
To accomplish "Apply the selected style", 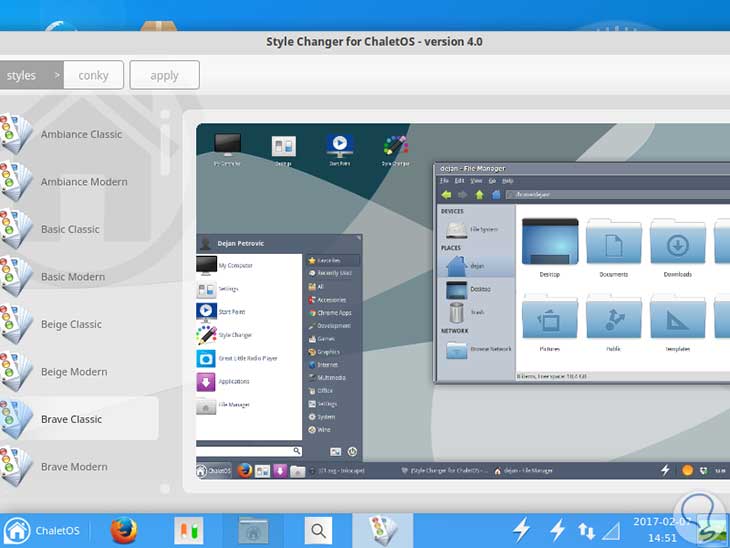I will pyautogui.click(x=164, y=75).
